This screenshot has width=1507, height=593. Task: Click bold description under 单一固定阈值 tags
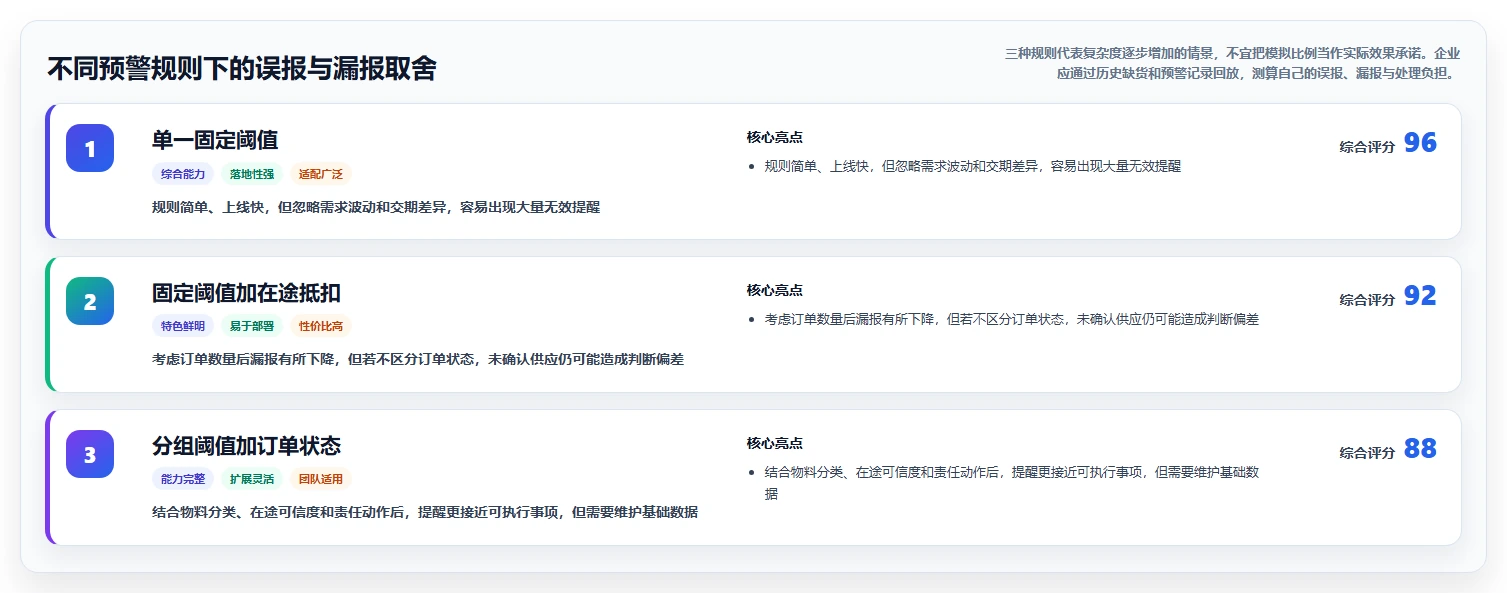(376, 207)
